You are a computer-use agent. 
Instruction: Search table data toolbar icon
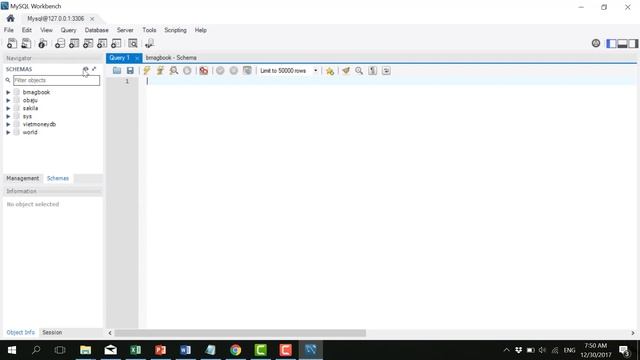coord(133,43)
